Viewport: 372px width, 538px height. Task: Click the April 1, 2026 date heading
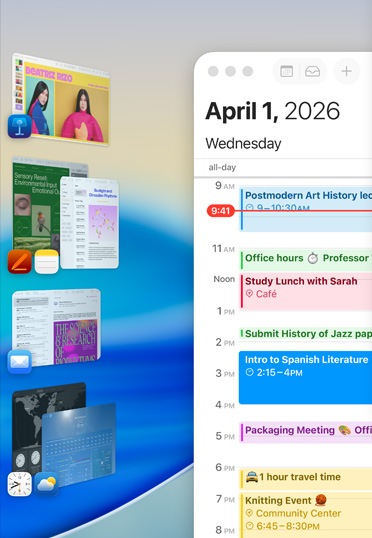[x=272, y=111]
